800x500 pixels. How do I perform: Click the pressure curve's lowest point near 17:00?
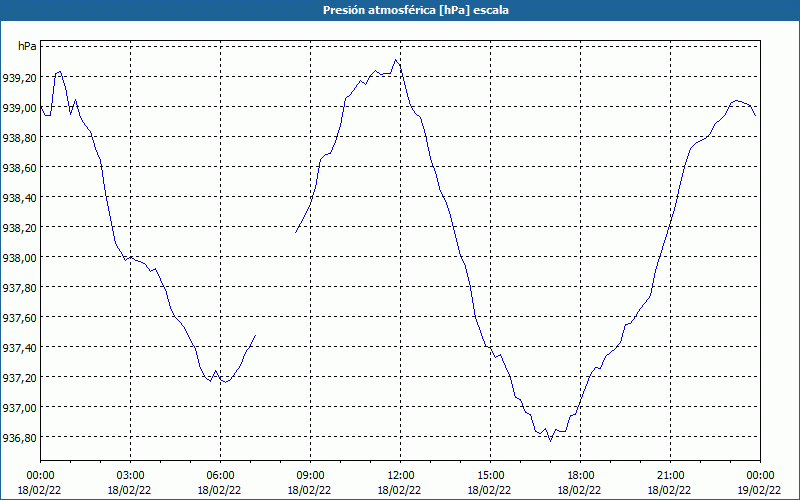(x=550, y=441)
